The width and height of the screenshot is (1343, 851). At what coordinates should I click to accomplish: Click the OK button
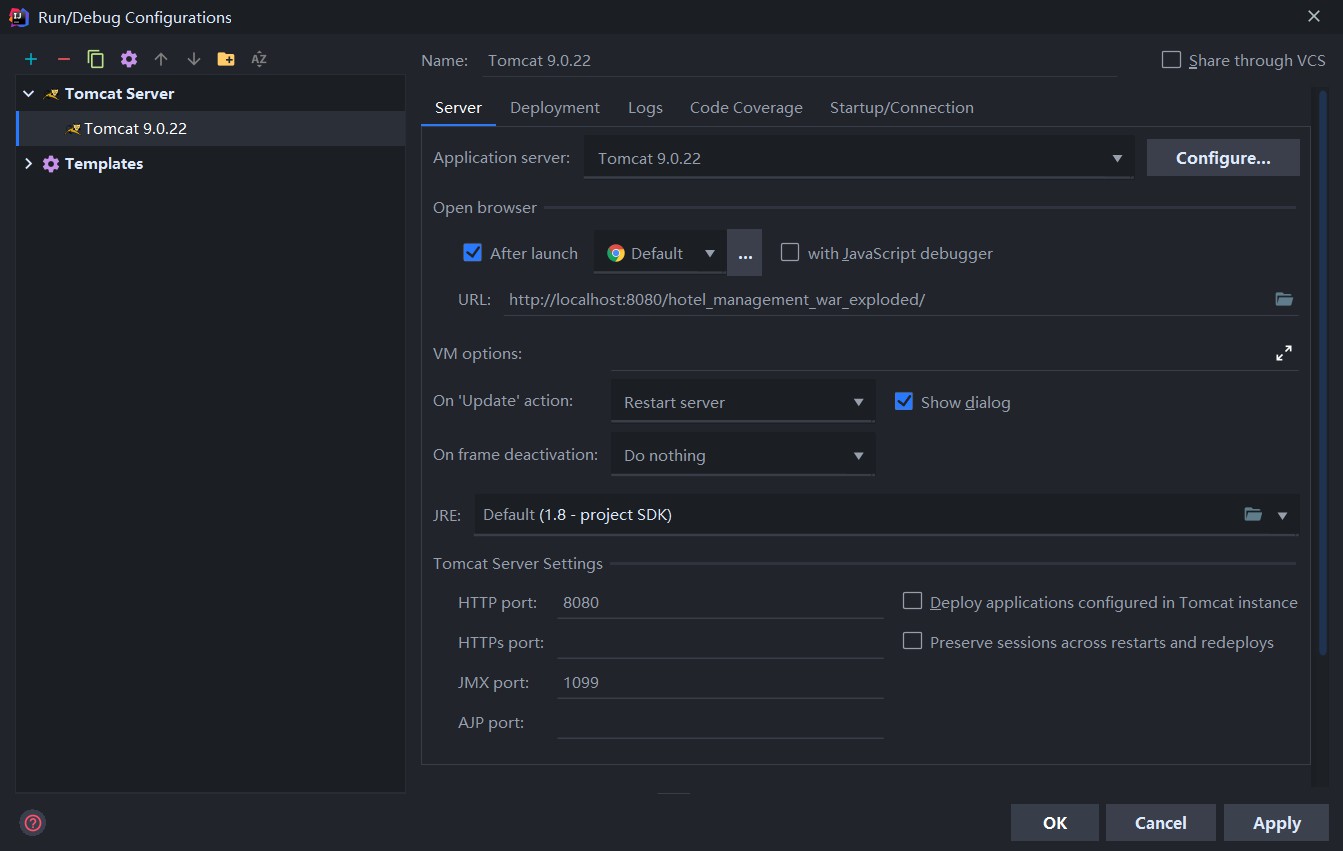pyautogui.click(x=1055, y=823)
